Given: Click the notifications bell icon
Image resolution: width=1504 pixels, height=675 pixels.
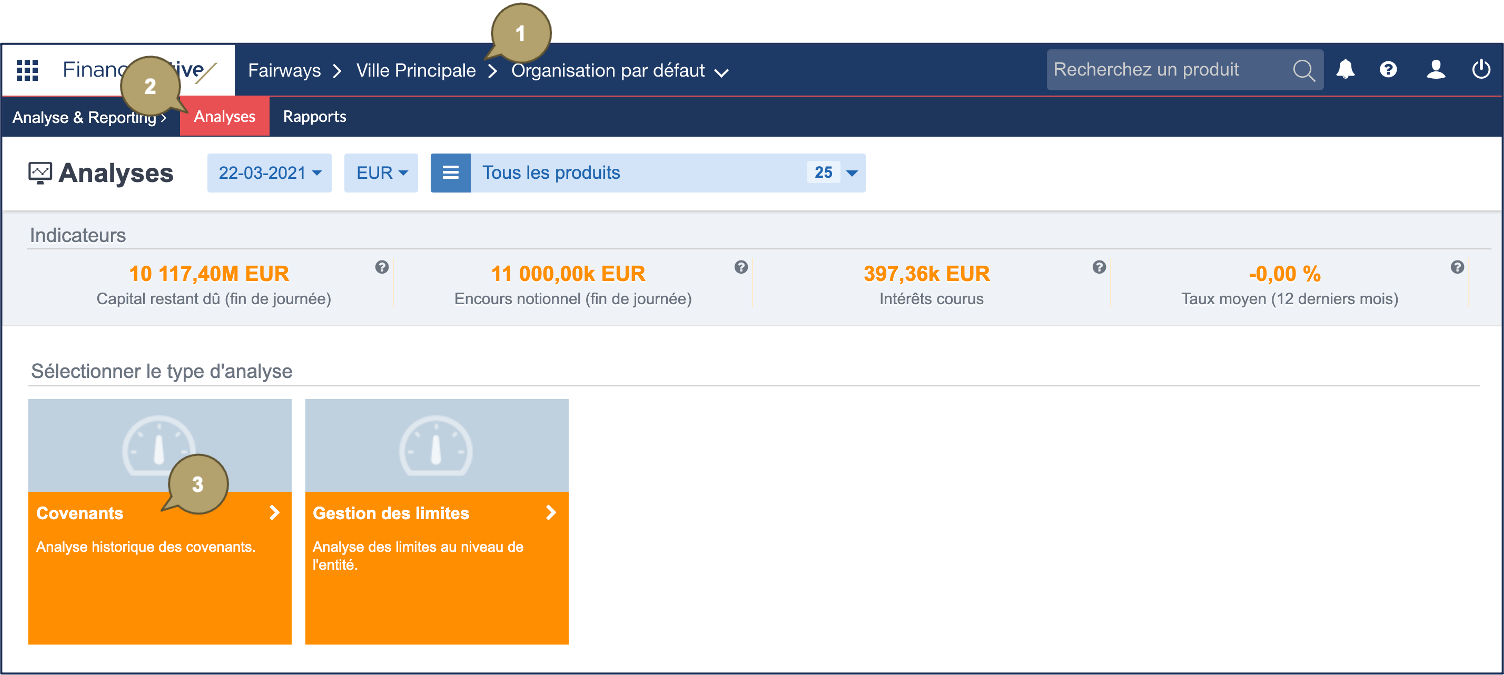Looking at the screenshot, I should coord(1346,70).
